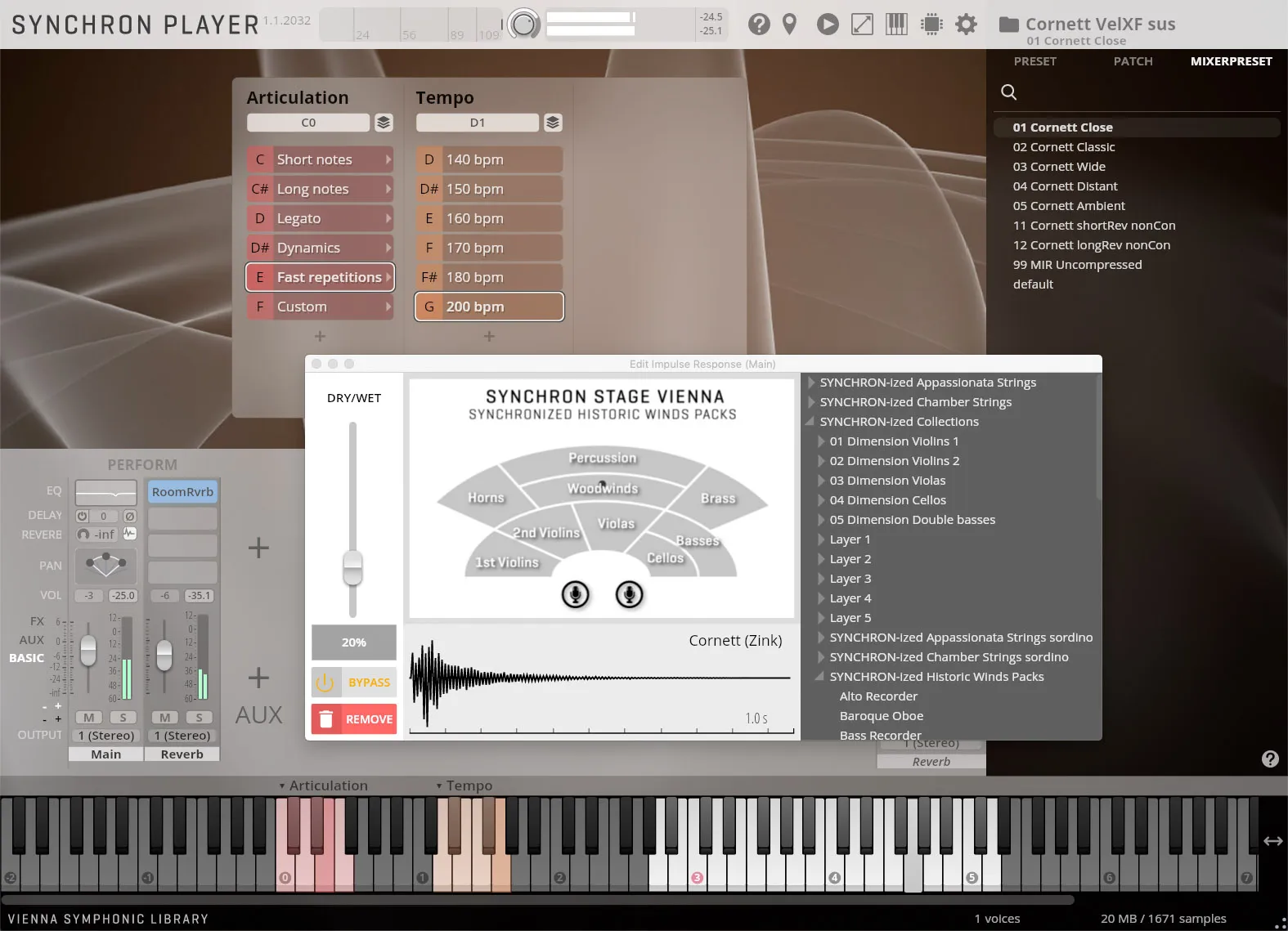Select the right microphone on the Synchron Stage
This screenshot has width=1288, height=931.
pos(630,594)
